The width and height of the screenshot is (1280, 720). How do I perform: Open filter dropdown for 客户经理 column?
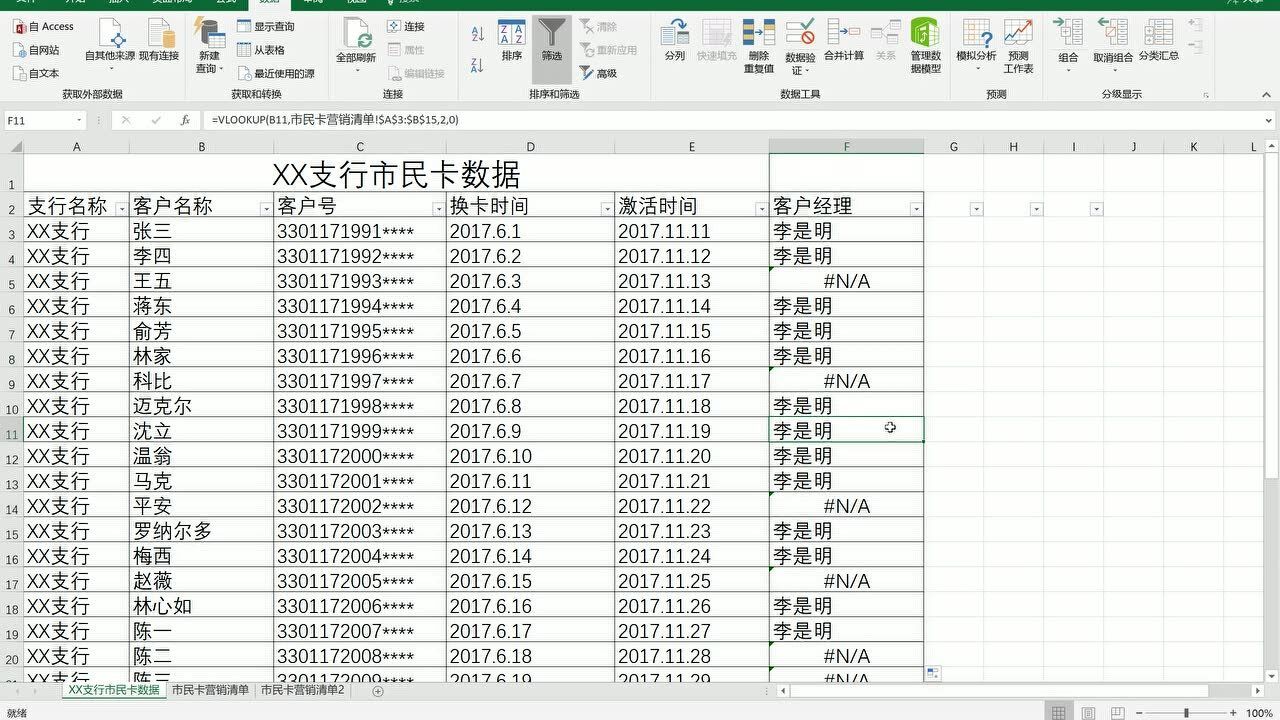[916, 208]
